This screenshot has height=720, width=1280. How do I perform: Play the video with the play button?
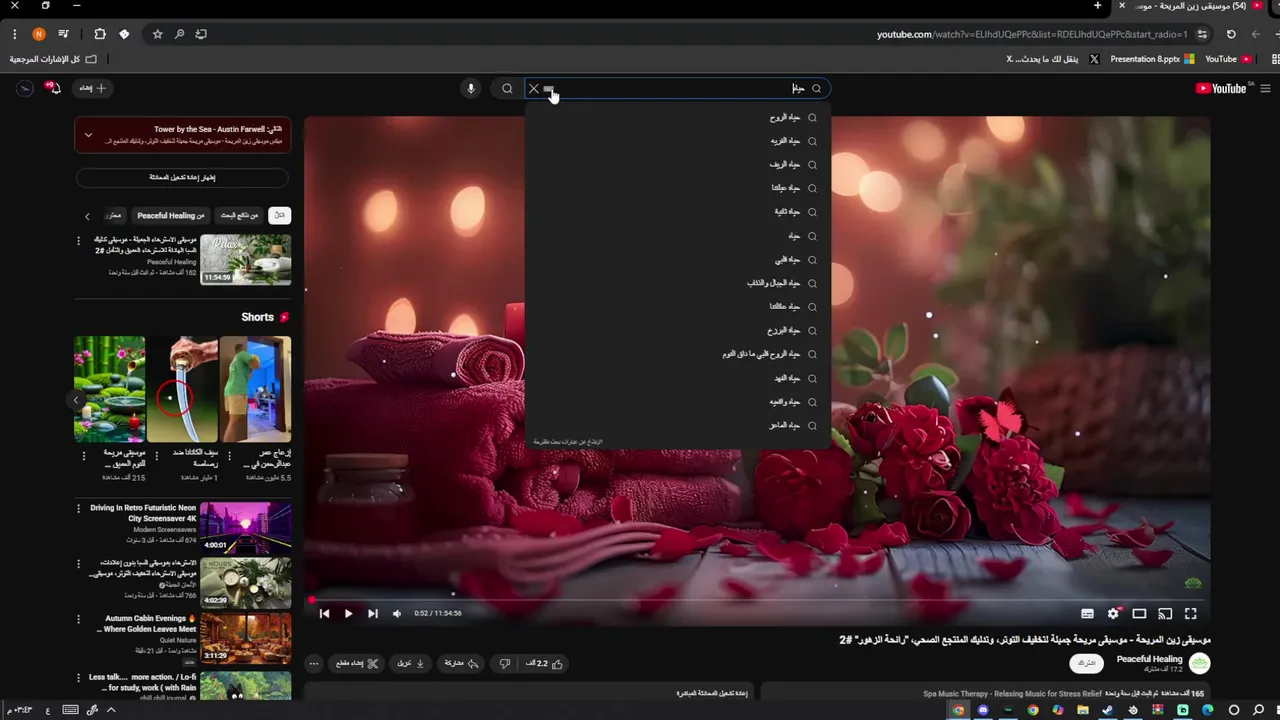click(x=348, y=613)
